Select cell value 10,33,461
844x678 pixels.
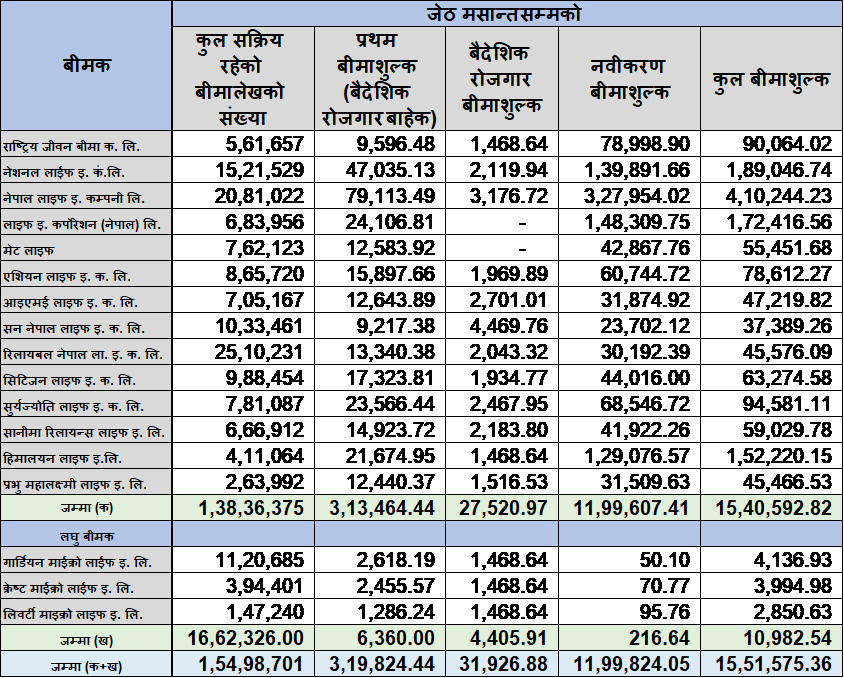click(x=259, y=326)
